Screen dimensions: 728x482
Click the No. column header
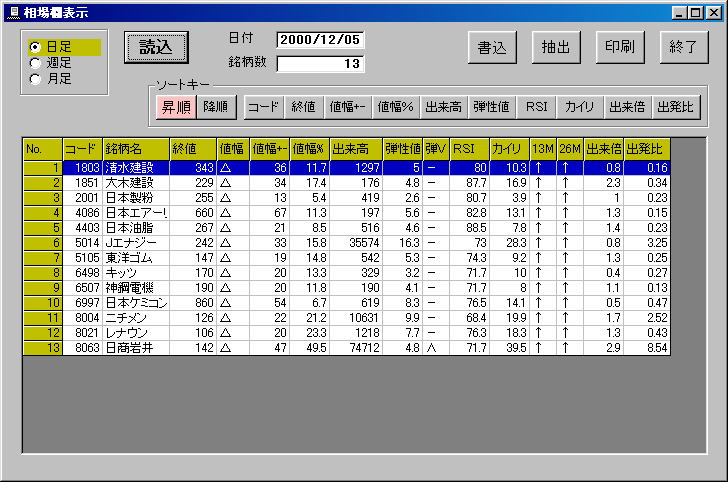tap(43, 149)
